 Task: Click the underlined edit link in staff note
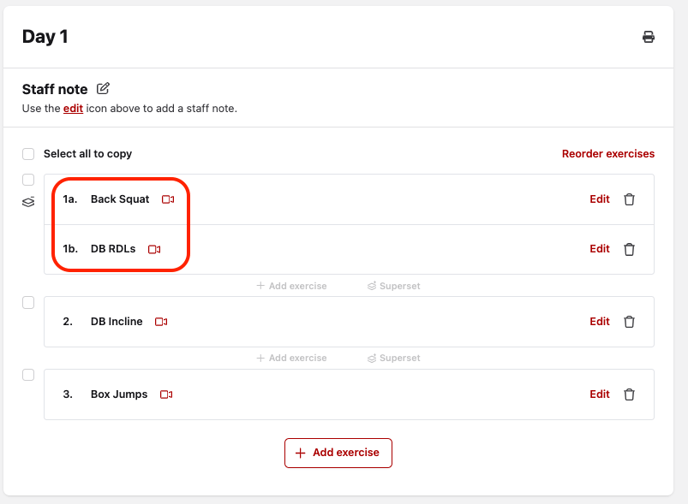(73, 108)
